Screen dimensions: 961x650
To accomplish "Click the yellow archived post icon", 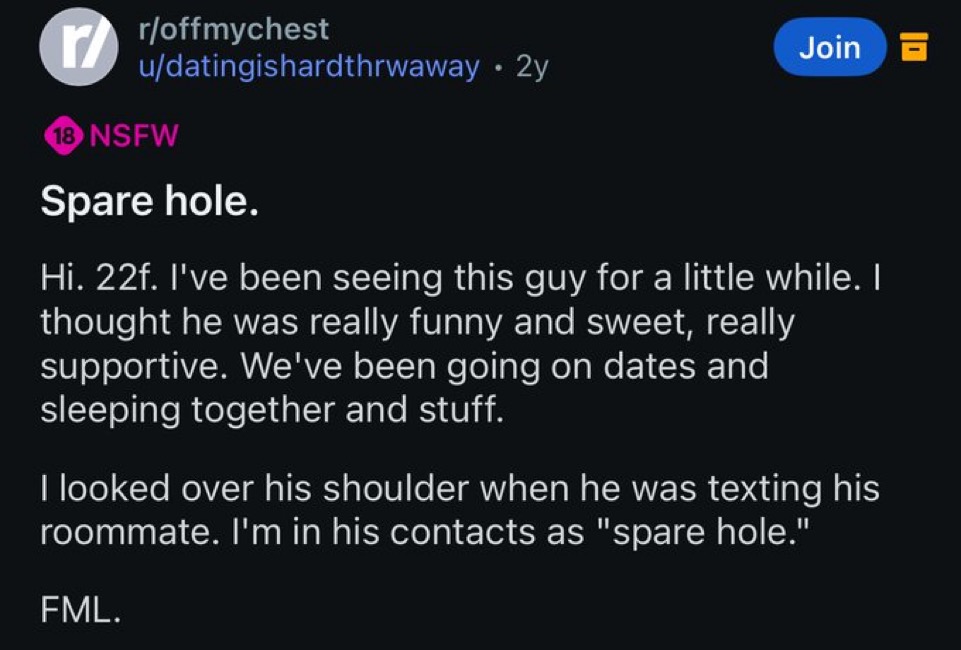I will pyautogui.click(x=914, y=47).
